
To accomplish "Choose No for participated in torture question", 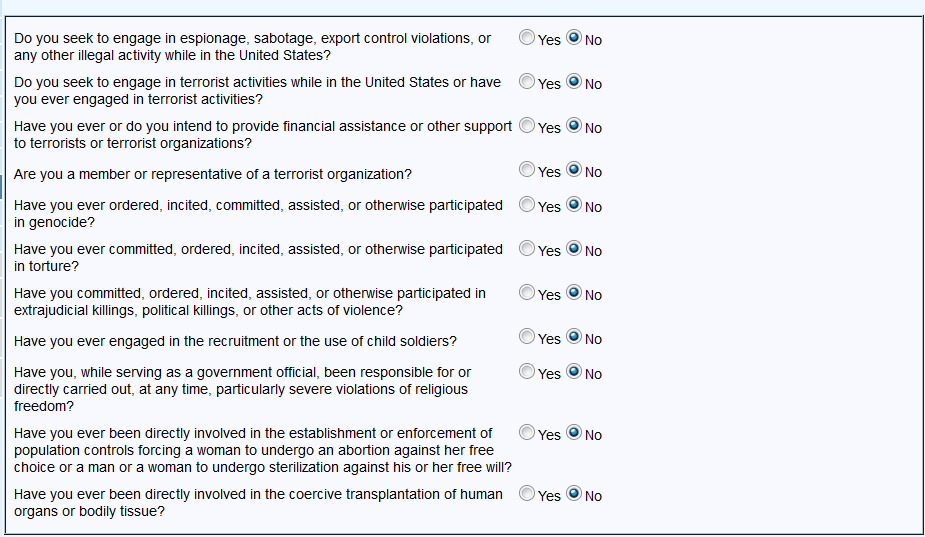I will 574,249.
